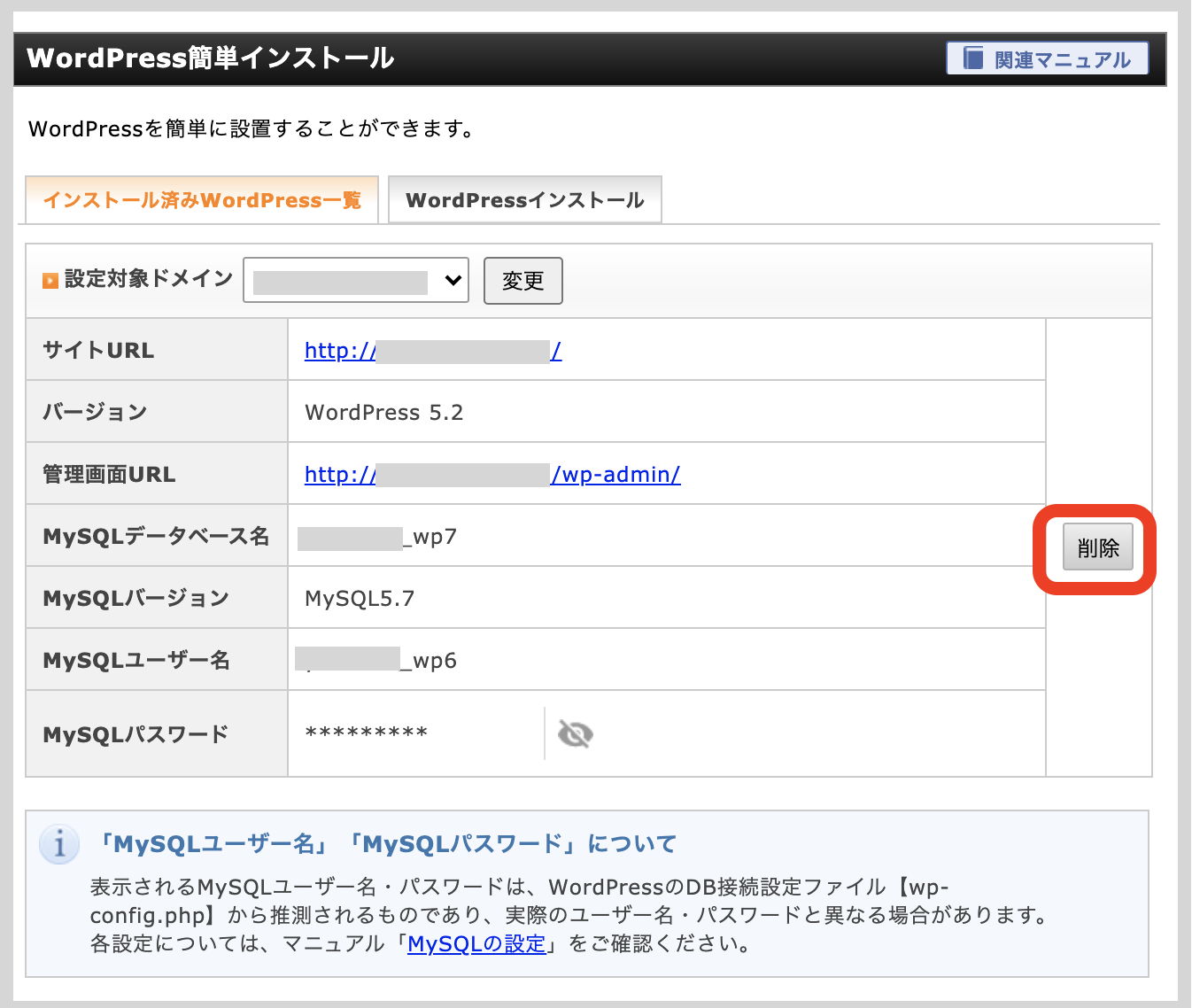Click the info "i" icon in the notice box
Image resolution: width=1192 pixels, height=1008 pixels.
pos(59,844)
